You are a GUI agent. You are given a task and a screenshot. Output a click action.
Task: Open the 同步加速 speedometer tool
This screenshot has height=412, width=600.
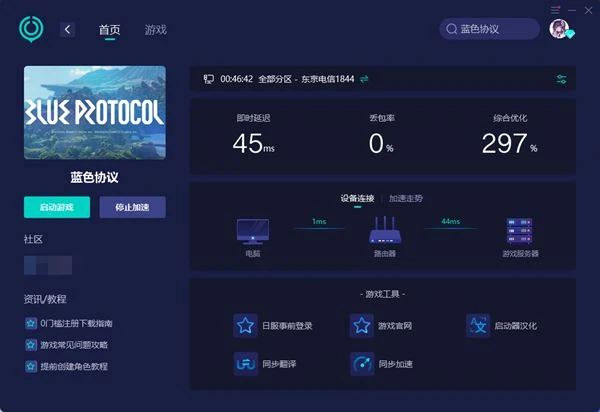point(361,363)
